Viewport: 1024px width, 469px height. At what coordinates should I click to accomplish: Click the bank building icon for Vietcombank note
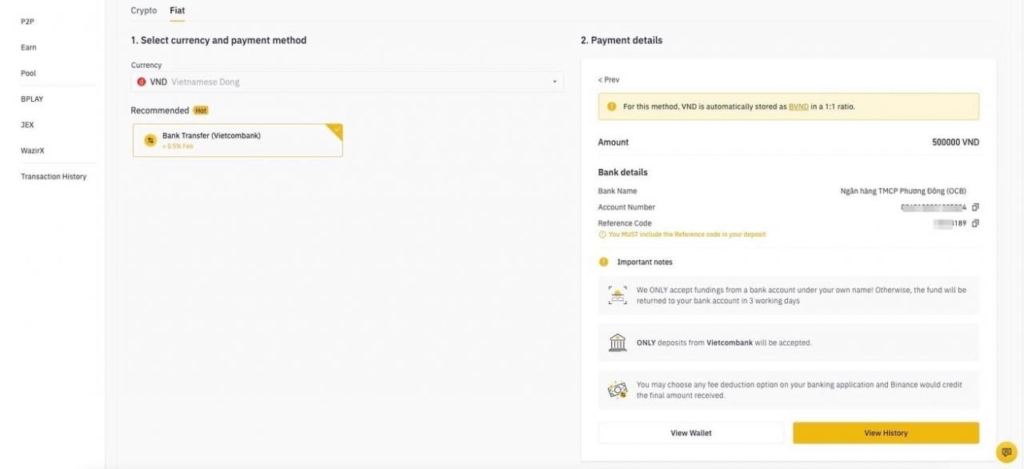pos(617,342)
